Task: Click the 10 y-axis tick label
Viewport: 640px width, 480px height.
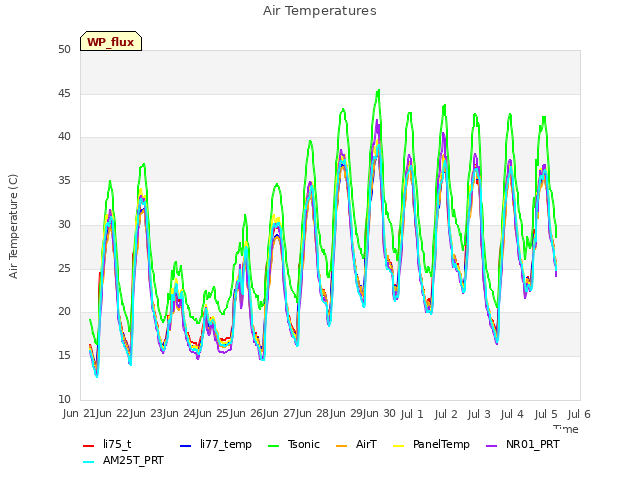Action: click(x=64, y=399)
